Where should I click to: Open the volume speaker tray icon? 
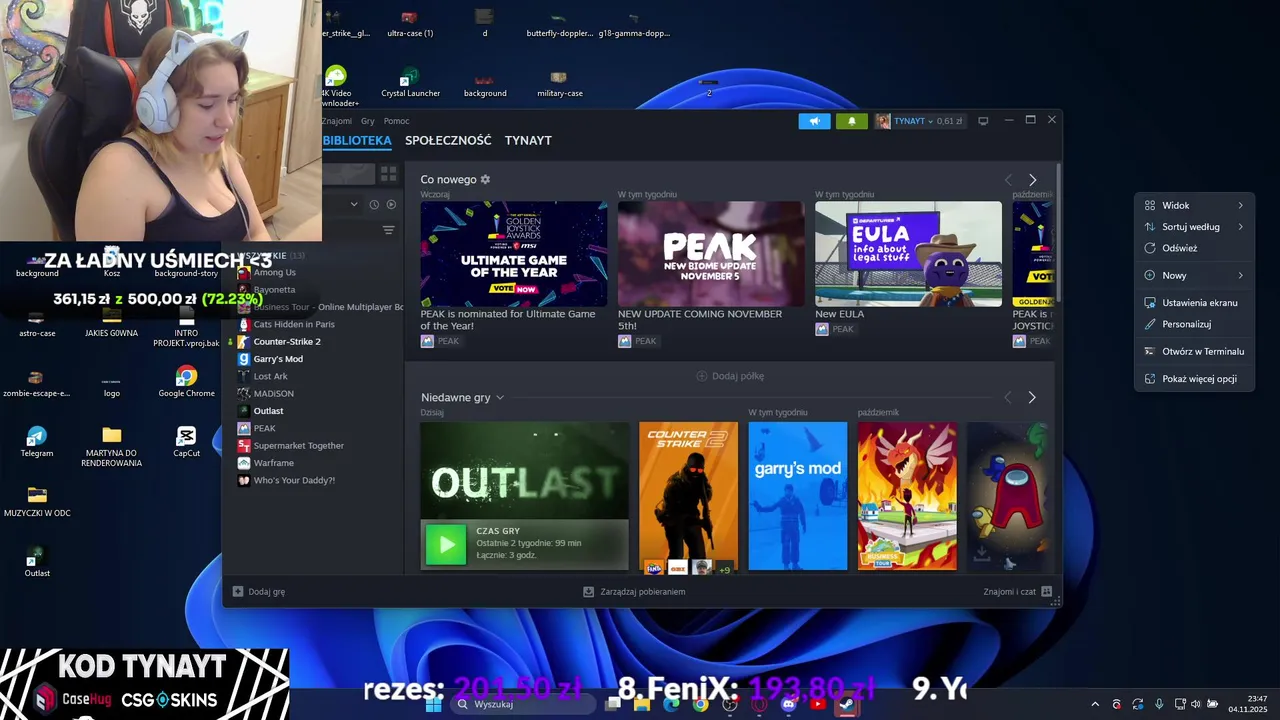pyautogui.click(x=1196, y=705)
